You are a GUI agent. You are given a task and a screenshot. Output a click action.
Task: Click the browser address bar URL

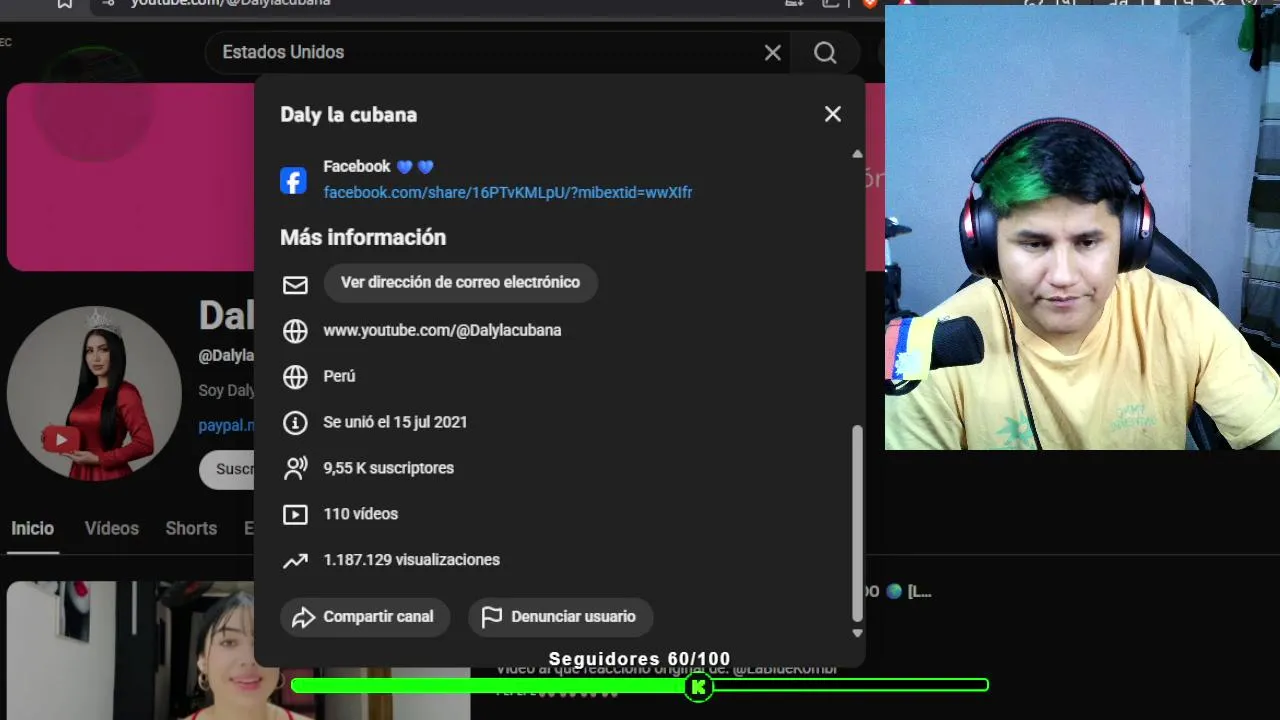230,3
